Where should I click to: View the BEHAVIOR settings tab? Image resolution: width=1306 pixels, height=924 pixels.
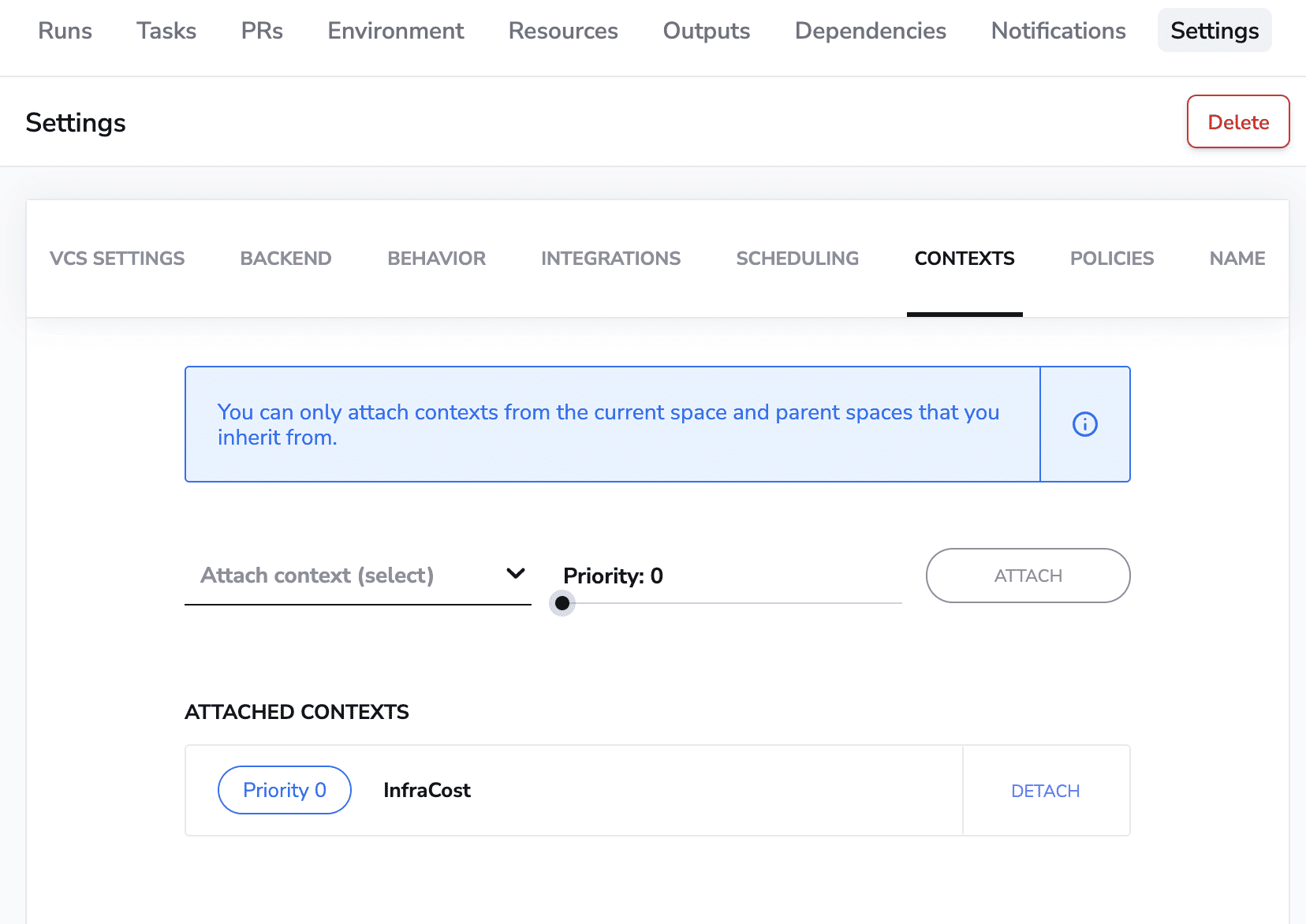435,258
